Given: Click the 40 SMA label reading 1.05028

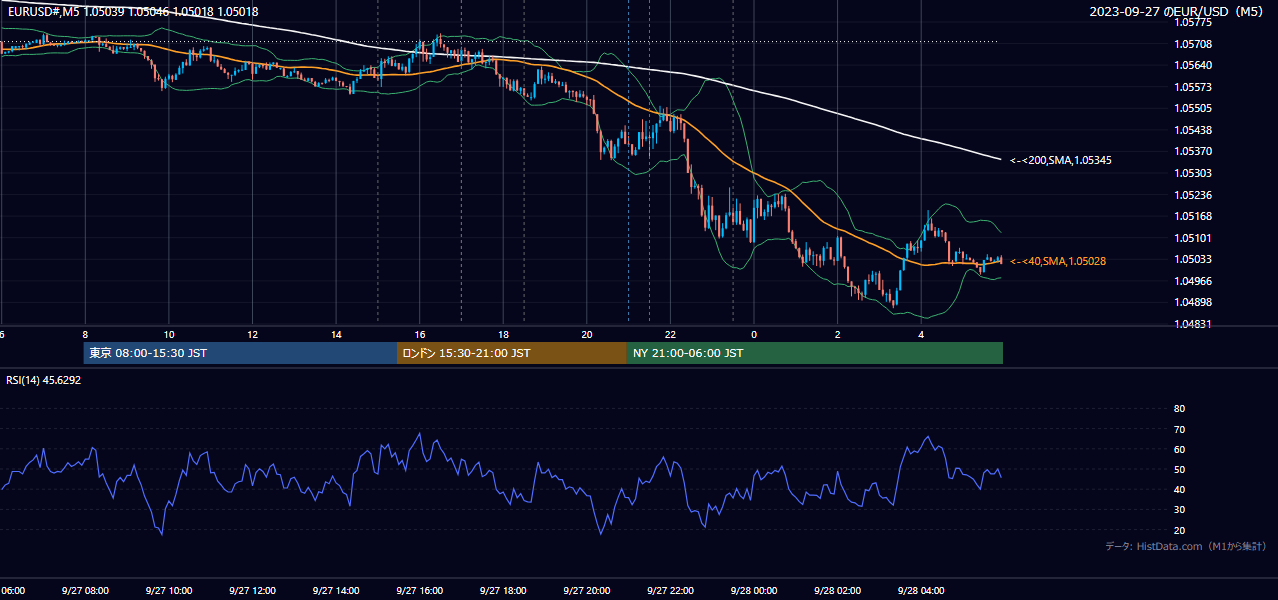Looking at the screenshot, I should pyautogui.click(x=1058, y=261).
